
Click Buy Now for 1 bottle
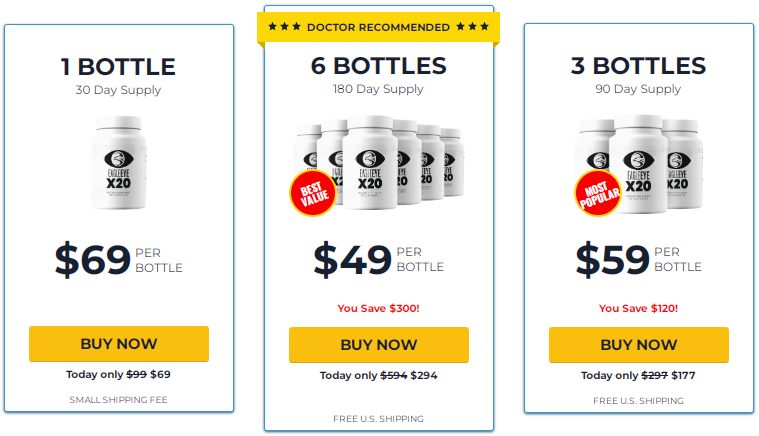click(119, 344)
